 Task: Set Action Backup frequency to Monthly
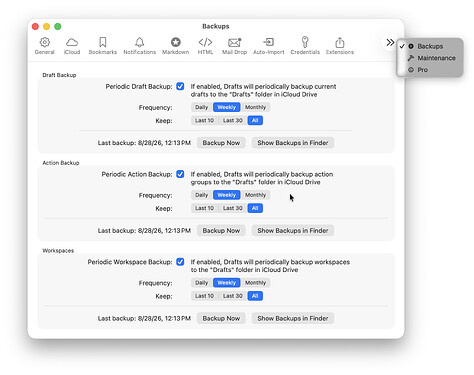[x=256, y=195]
